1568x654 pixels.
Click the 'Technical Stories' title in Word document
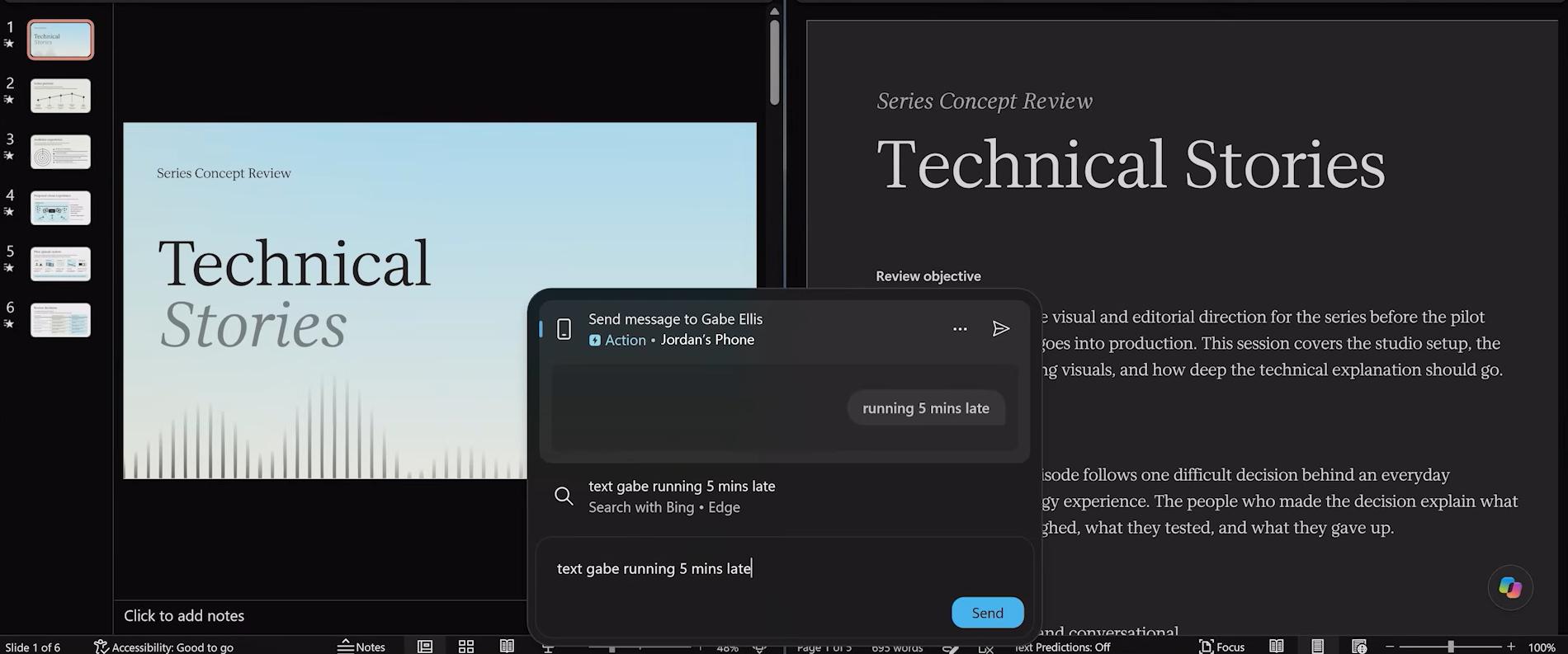[x=1131, y=165]
